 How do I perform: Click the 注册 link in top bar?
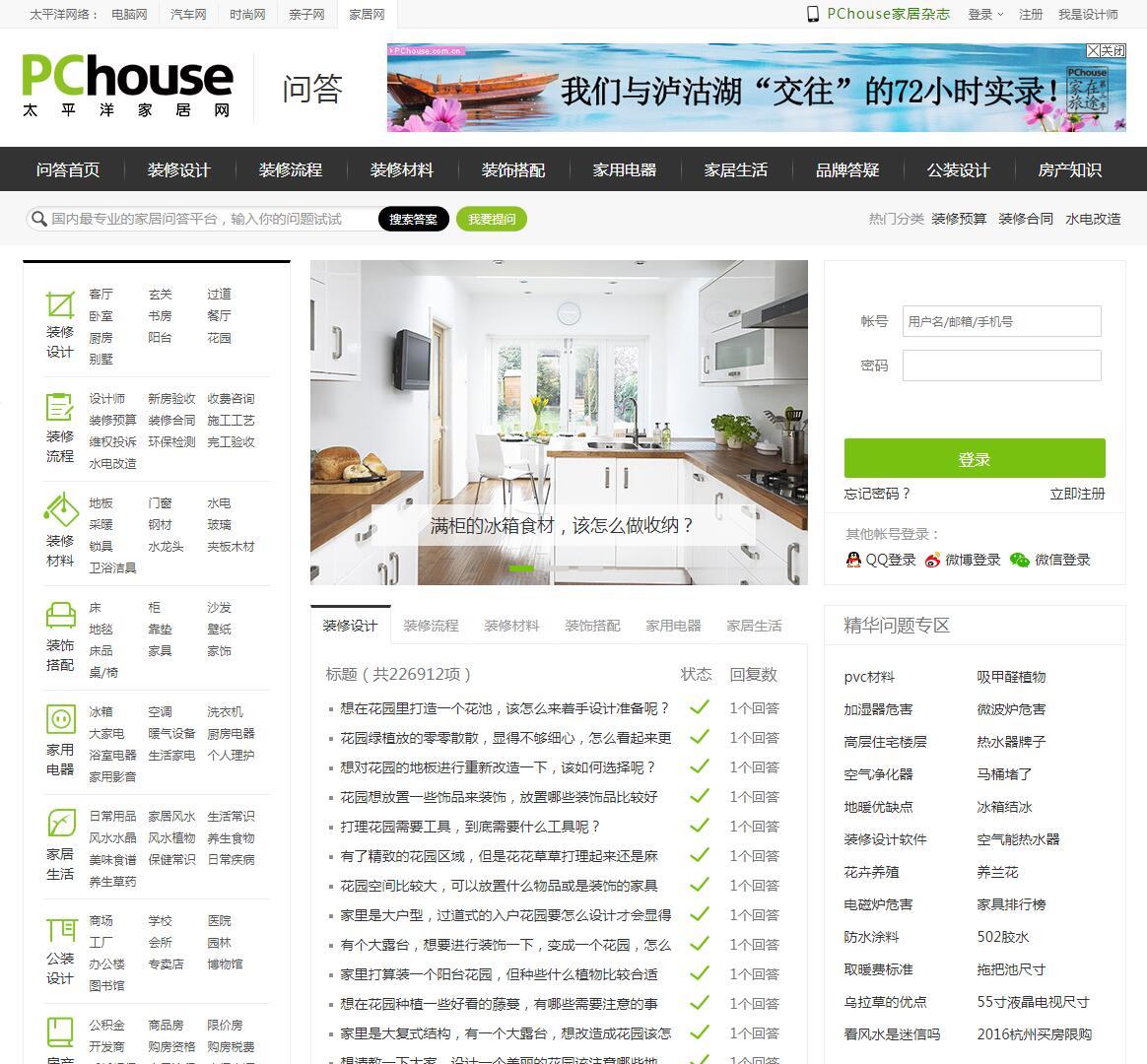1031,14
